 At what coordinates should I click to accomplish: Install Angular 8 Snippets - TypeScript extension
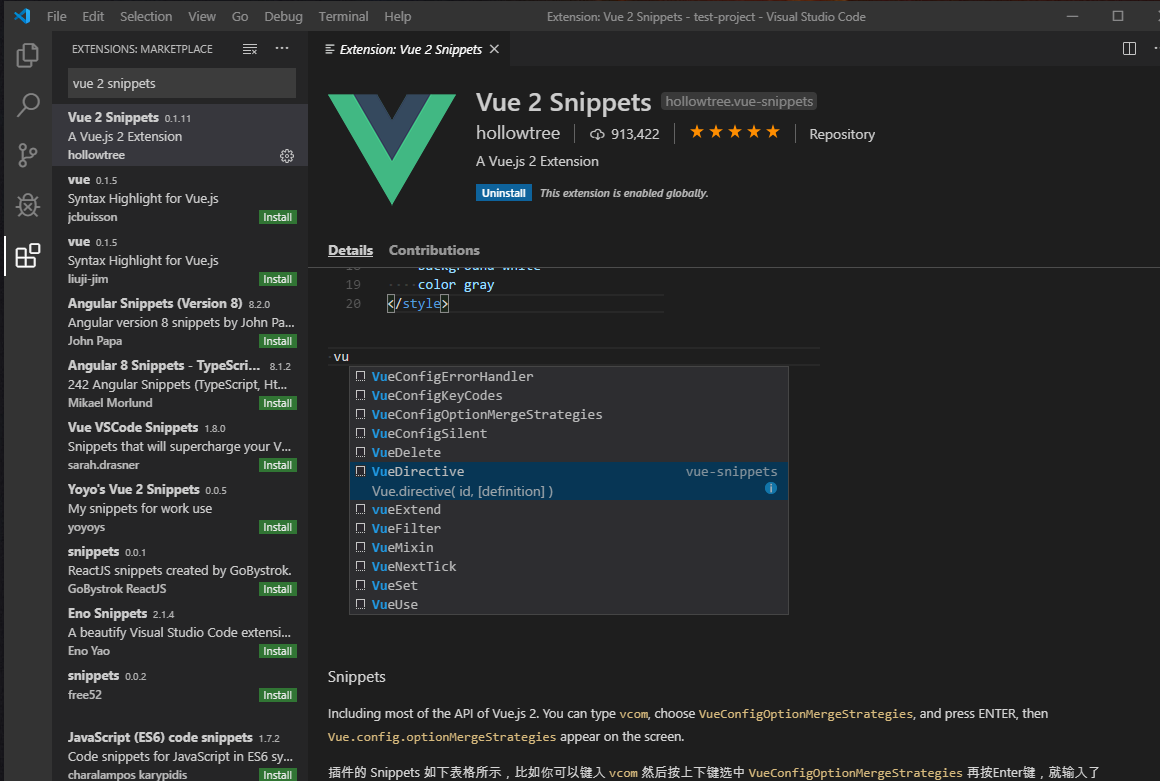277,404
